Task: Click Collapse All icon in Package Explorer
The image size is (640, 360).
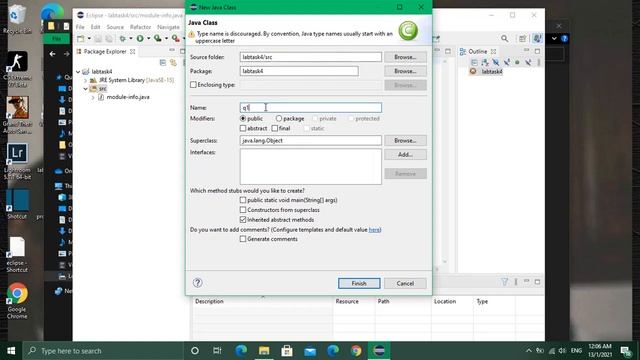Action: point(163,62)
